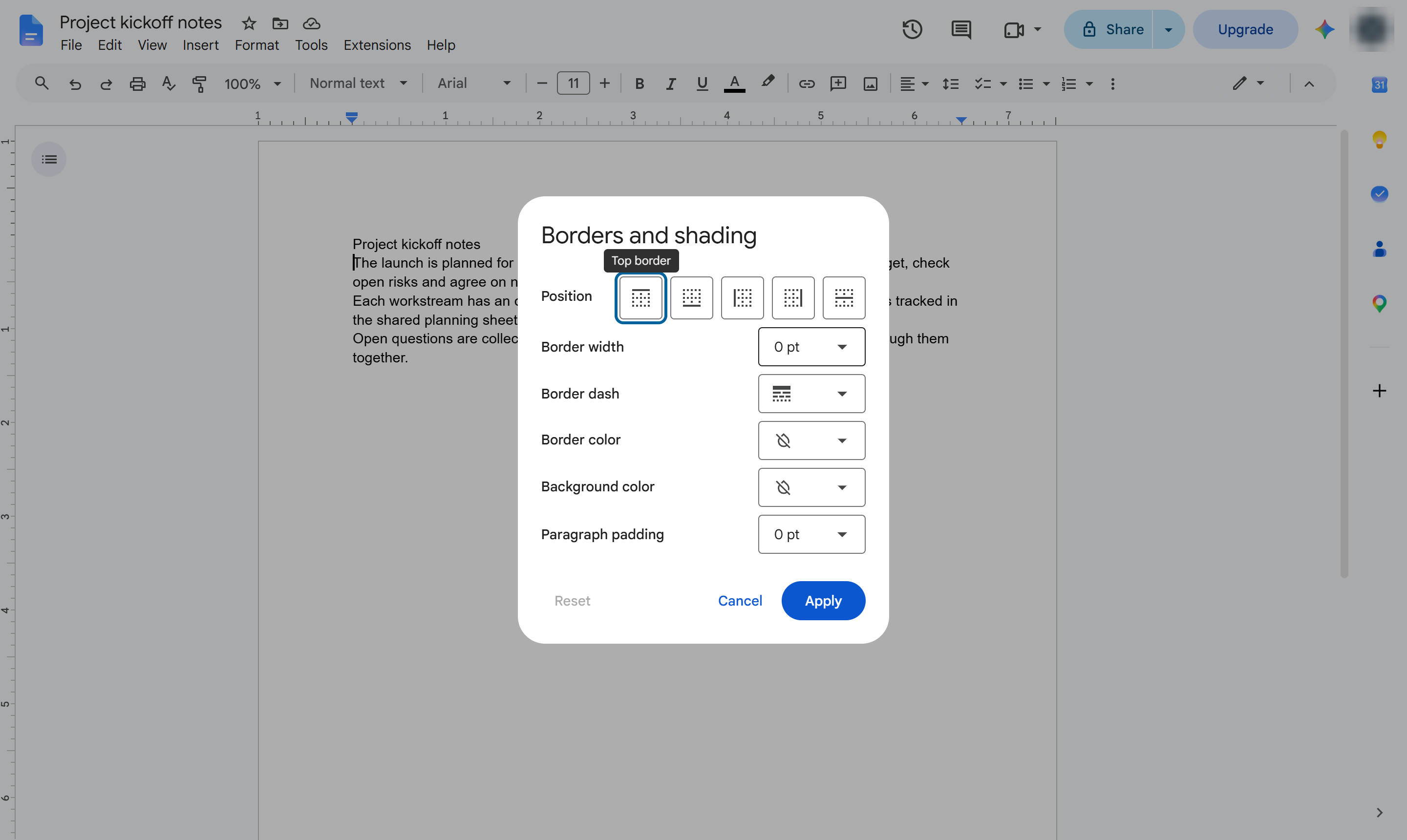Screen dimensions: 1407x840
Task: Toggle the Top border position button
Action: (640, 298)
